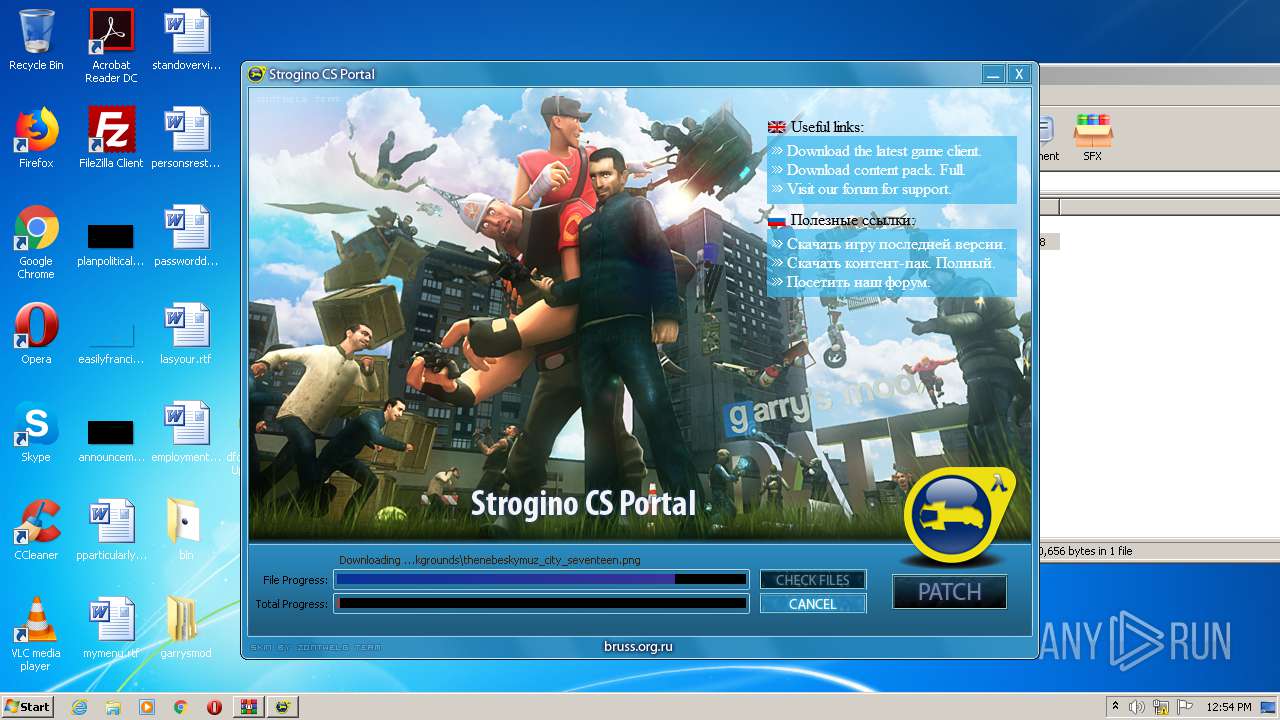This screenshot has height=720, width=1280.
Task: Open the volume control in system tray
Action: [1137, 707]
